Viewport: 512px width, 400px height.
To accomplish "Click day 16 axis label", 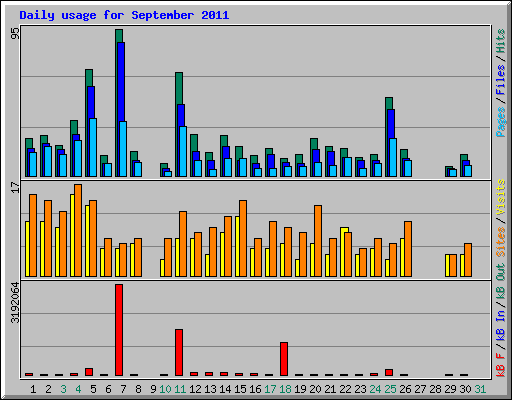I will (255, 389).
